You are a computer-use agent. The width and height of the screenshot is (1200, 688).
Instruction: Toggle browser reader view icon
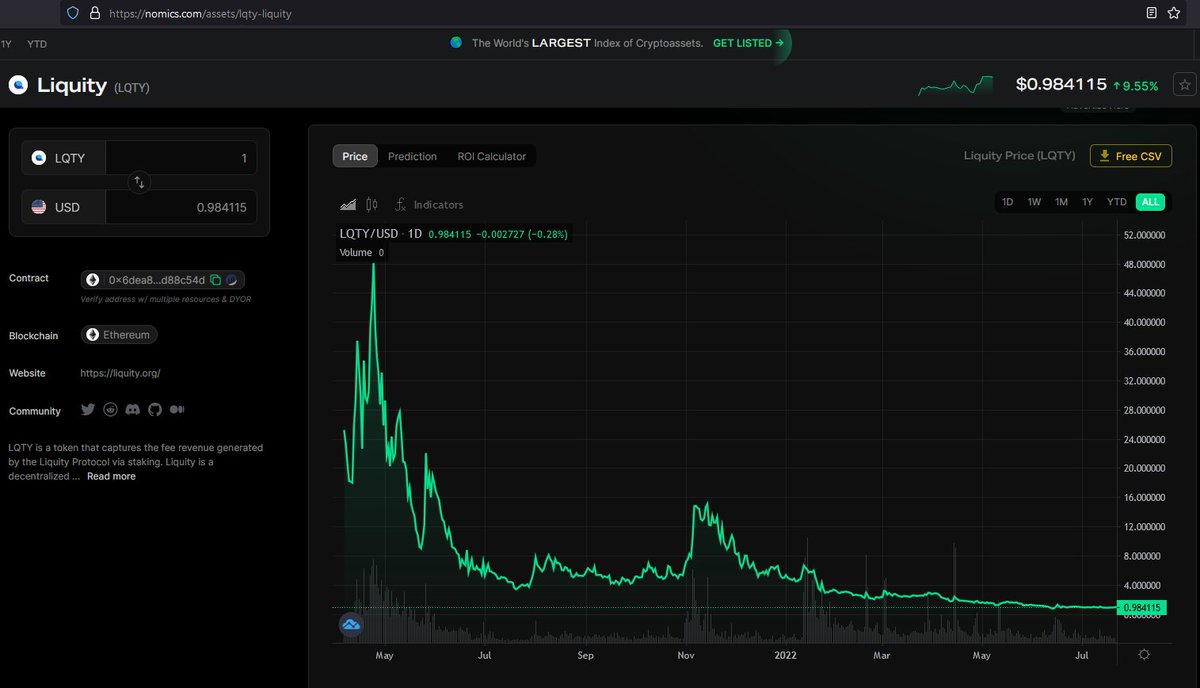click(x=1152, y=13)
